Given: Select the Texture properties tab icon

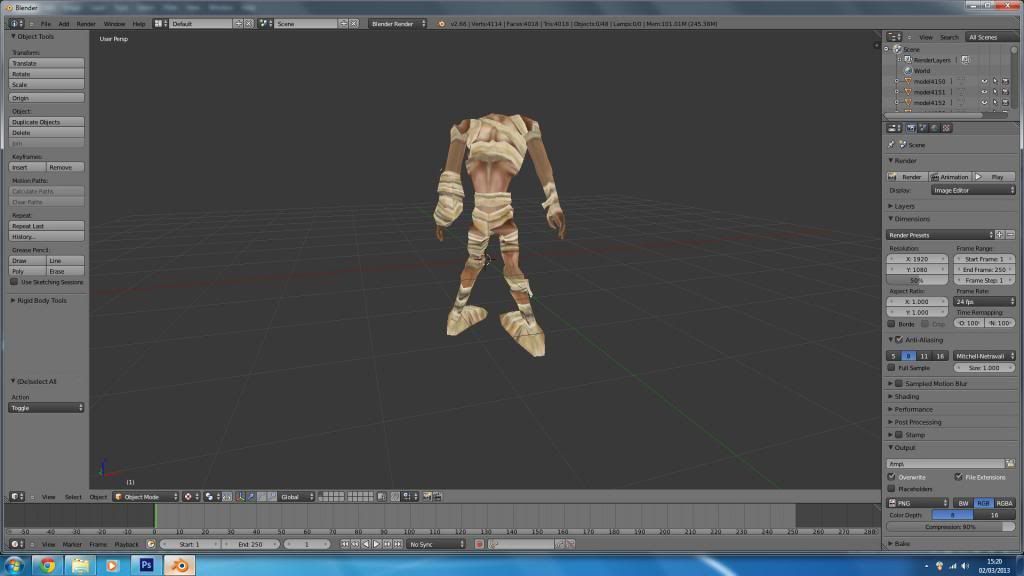Looking at the screenshot, I should [x=947, y=128].
